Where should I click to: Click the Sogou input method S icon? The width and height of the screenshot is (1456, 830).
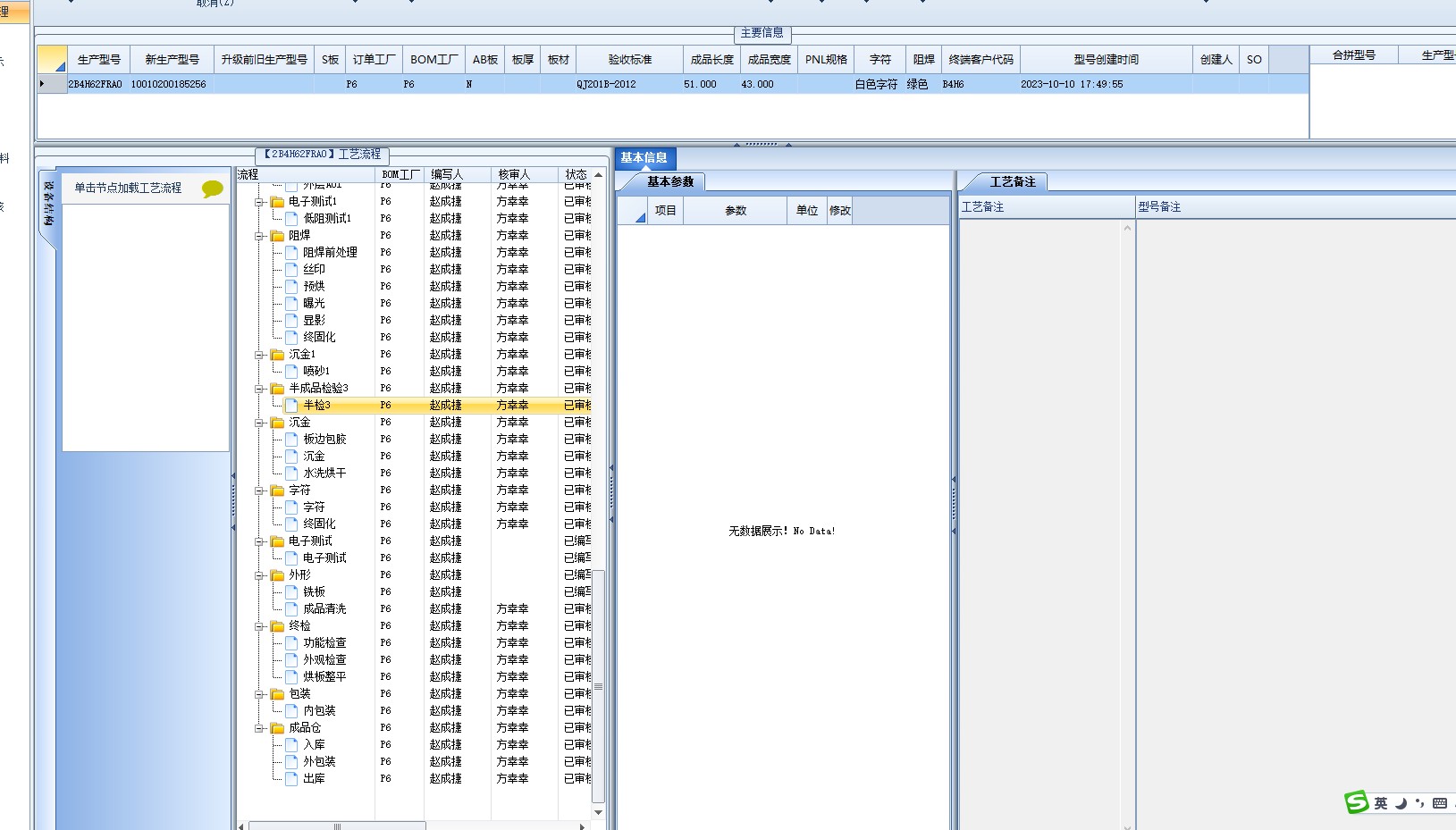click(1357, 802)
